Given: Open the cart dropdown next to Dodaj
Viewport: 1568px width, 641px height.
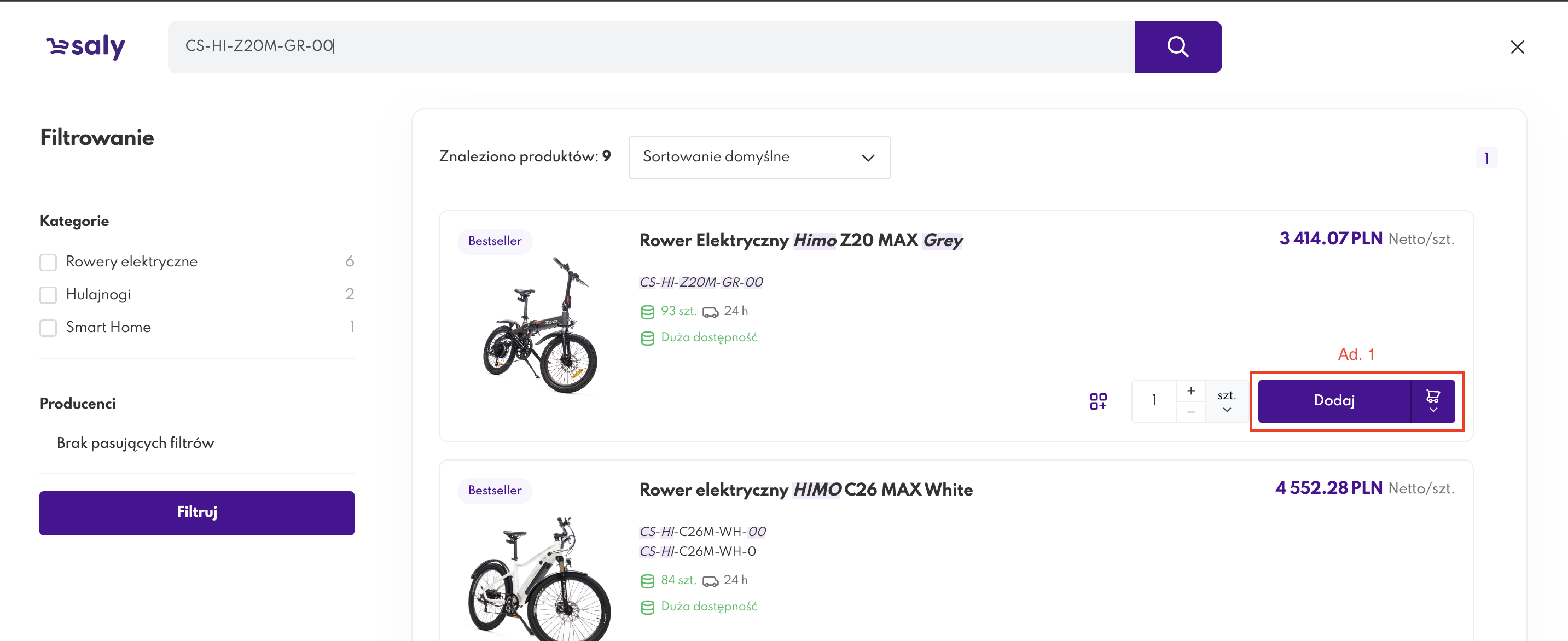Looking at the screenshot, I should coord(1433,401).
